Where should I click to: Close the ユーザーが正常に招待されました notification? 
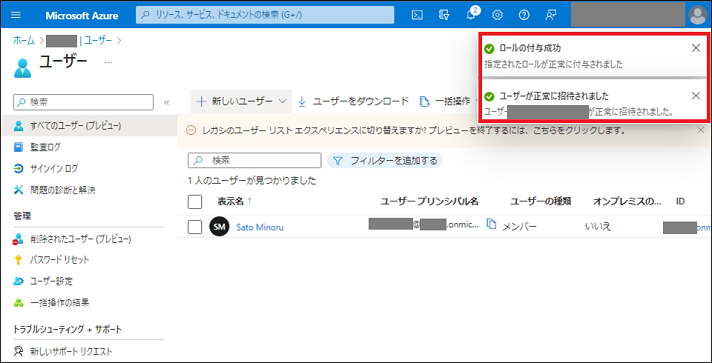[x=696, y=95]
